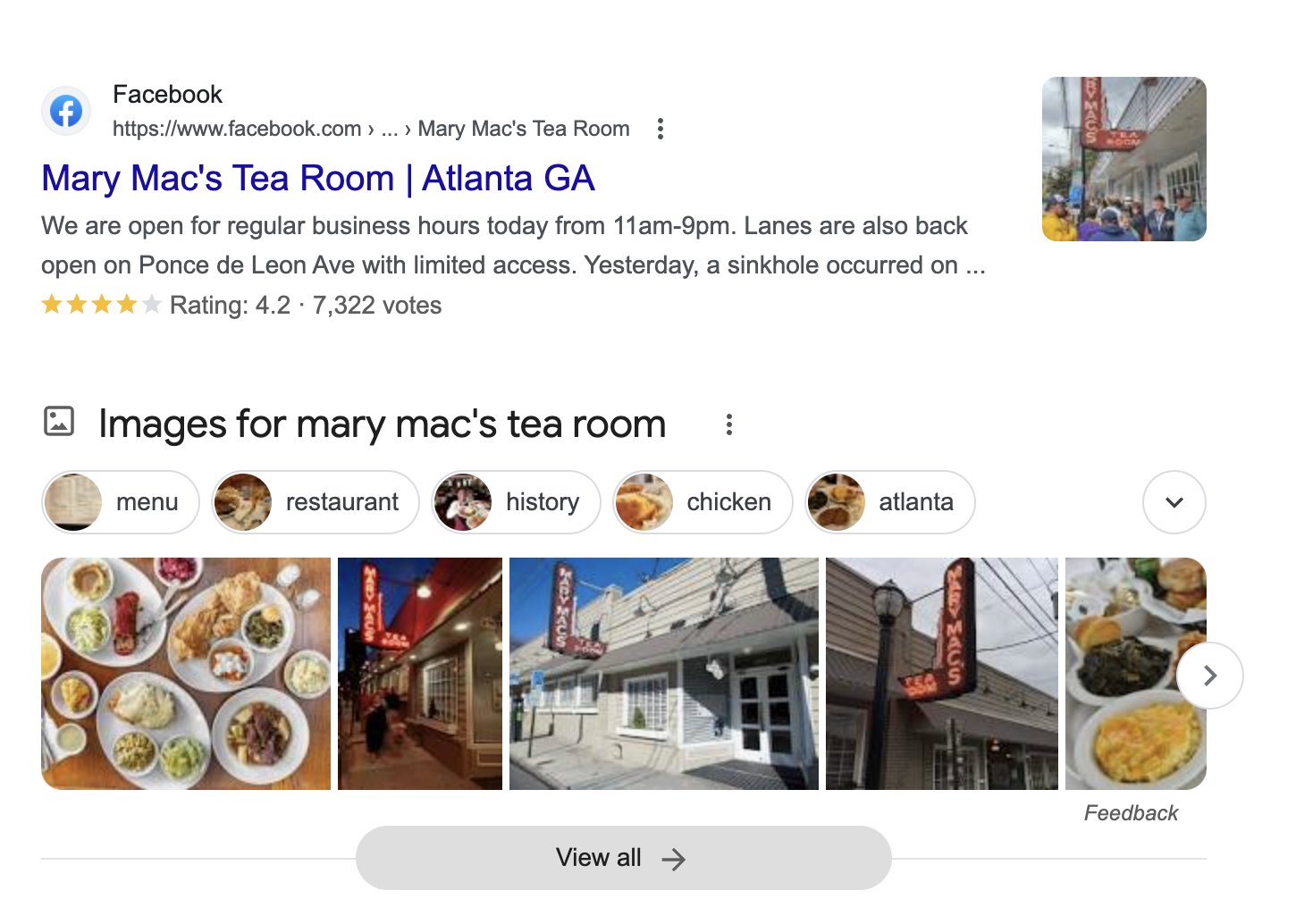1296x924 pixels.
Task: Click the image icon beside Images heading
Action: (x=59, y=421)
